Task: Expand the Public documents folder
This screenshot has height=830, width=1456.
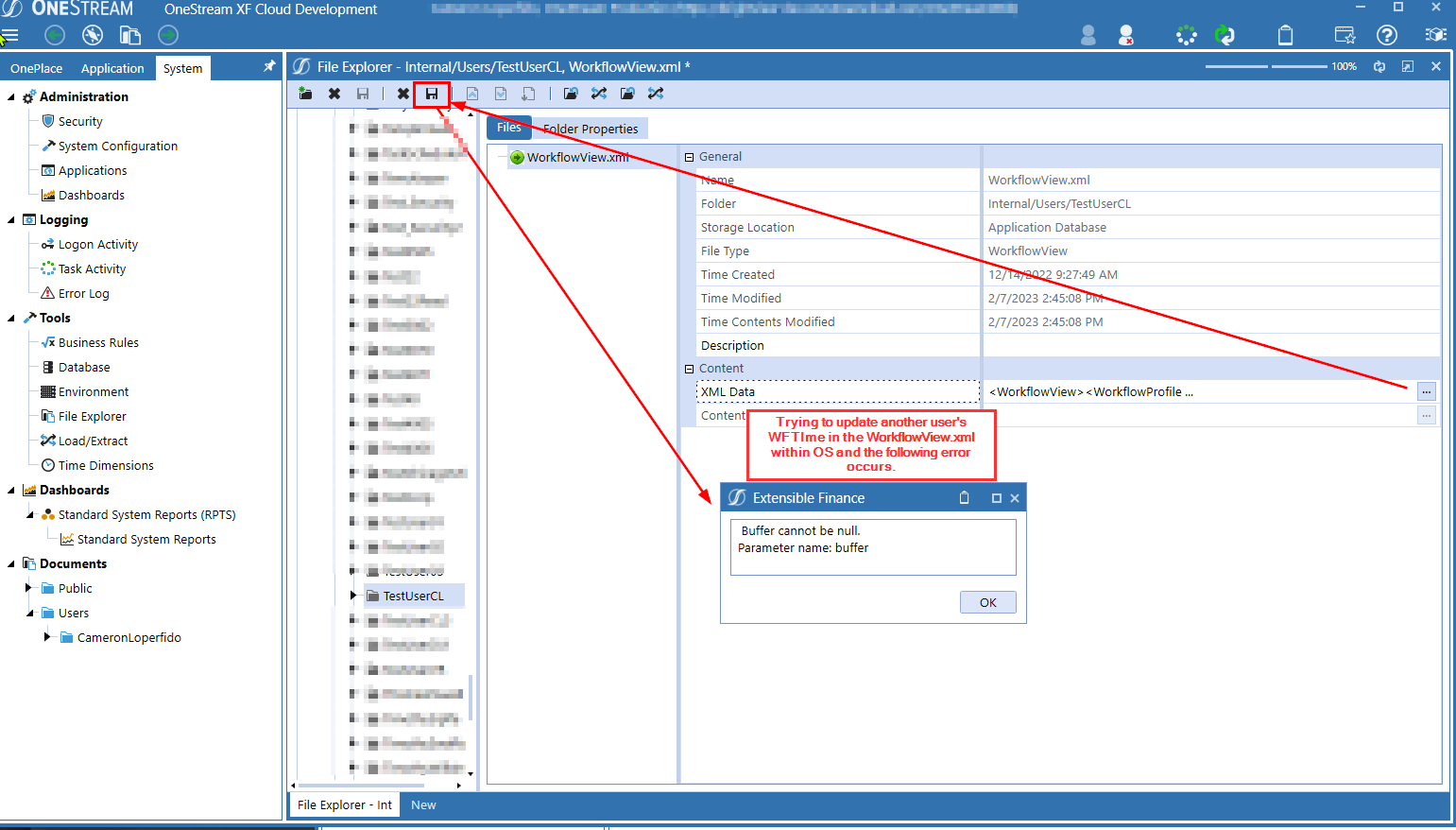Action: pyautogui.click(x=28, y=588)
